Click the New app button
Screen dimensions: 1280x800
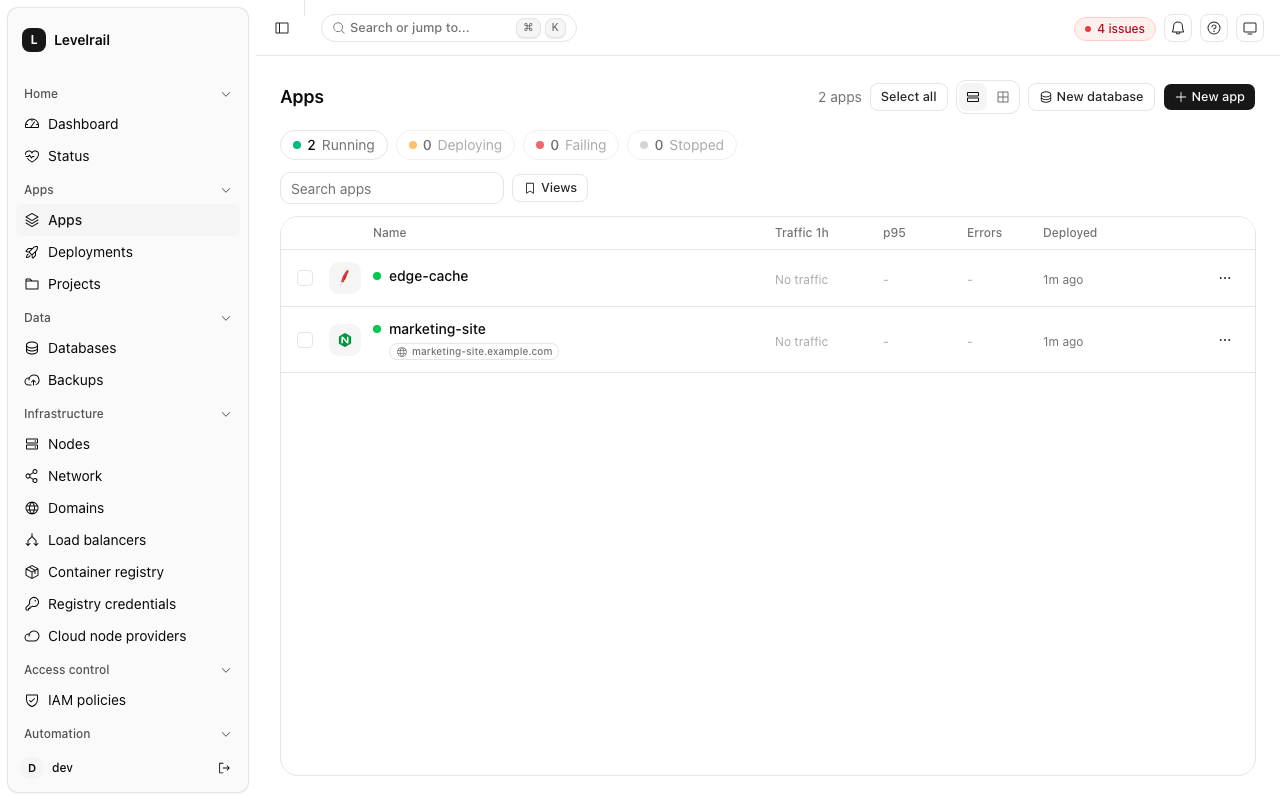1209,97
